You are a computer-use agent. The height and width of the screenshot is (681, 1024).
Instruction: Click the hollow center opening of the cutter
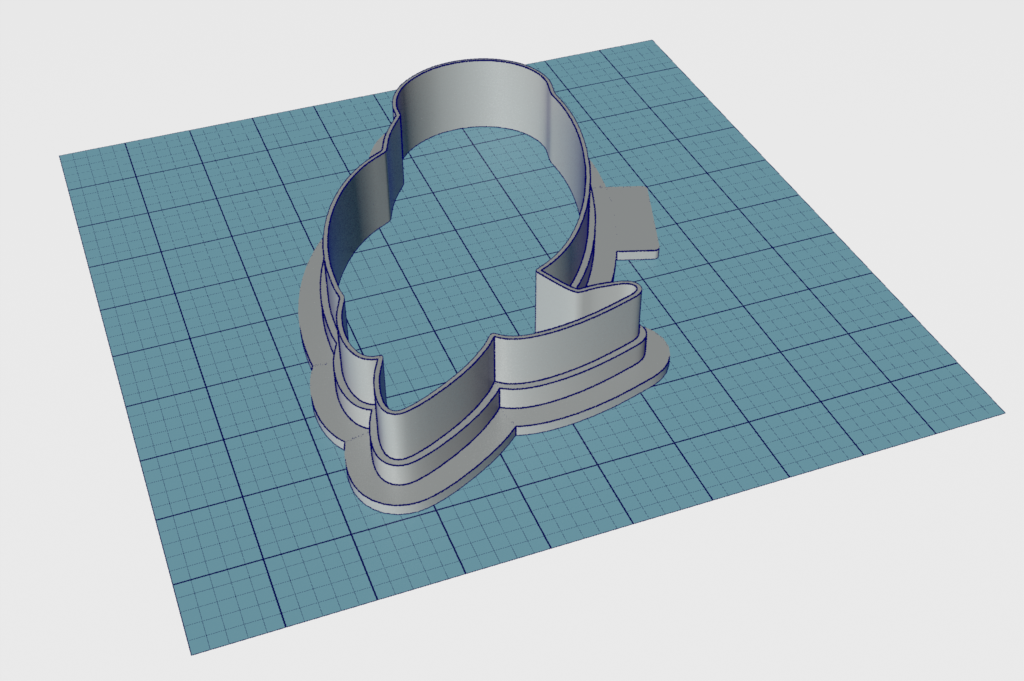coord(450,260)
